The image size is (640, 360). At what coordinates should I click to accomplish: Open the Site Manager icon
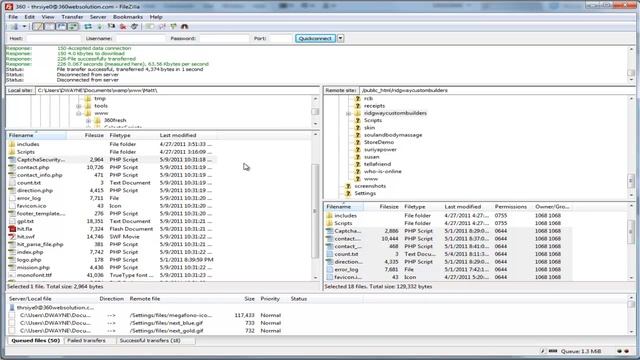(x=14, y=27)
